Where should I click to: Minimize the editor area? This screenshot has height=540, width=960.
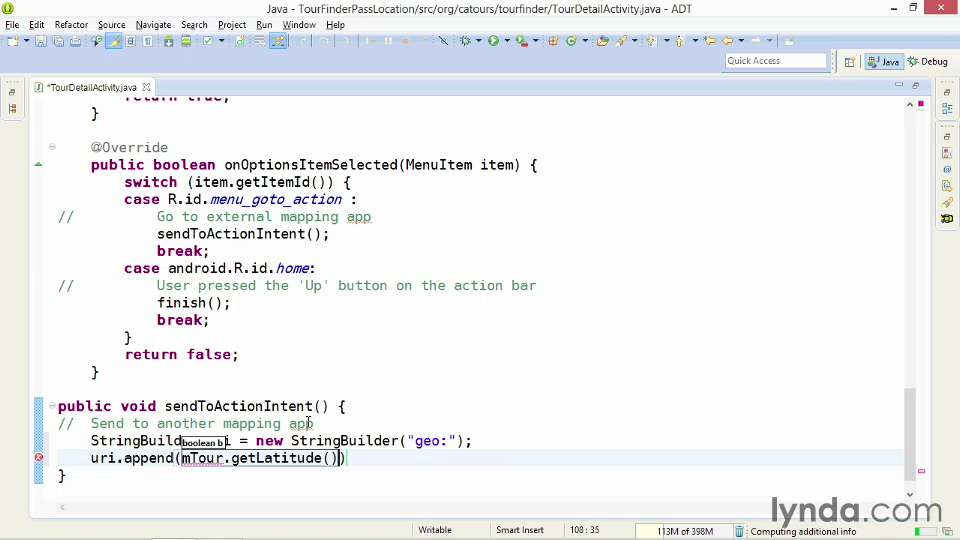tap(898, 85)
